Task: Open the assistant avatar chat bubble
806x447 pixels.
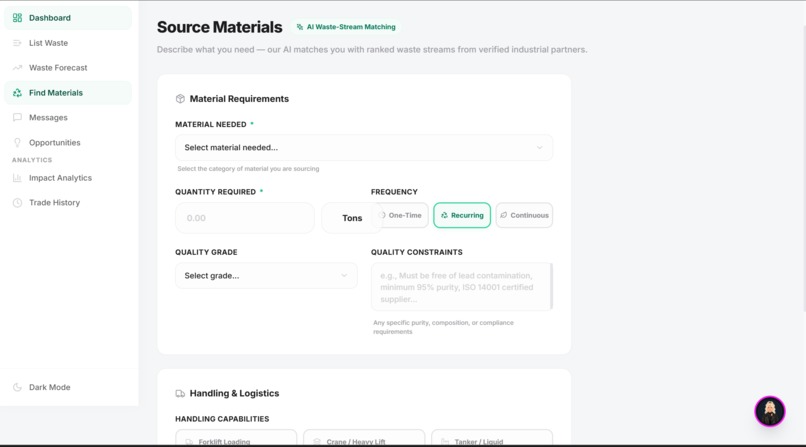Action: [x=770, y=411]
